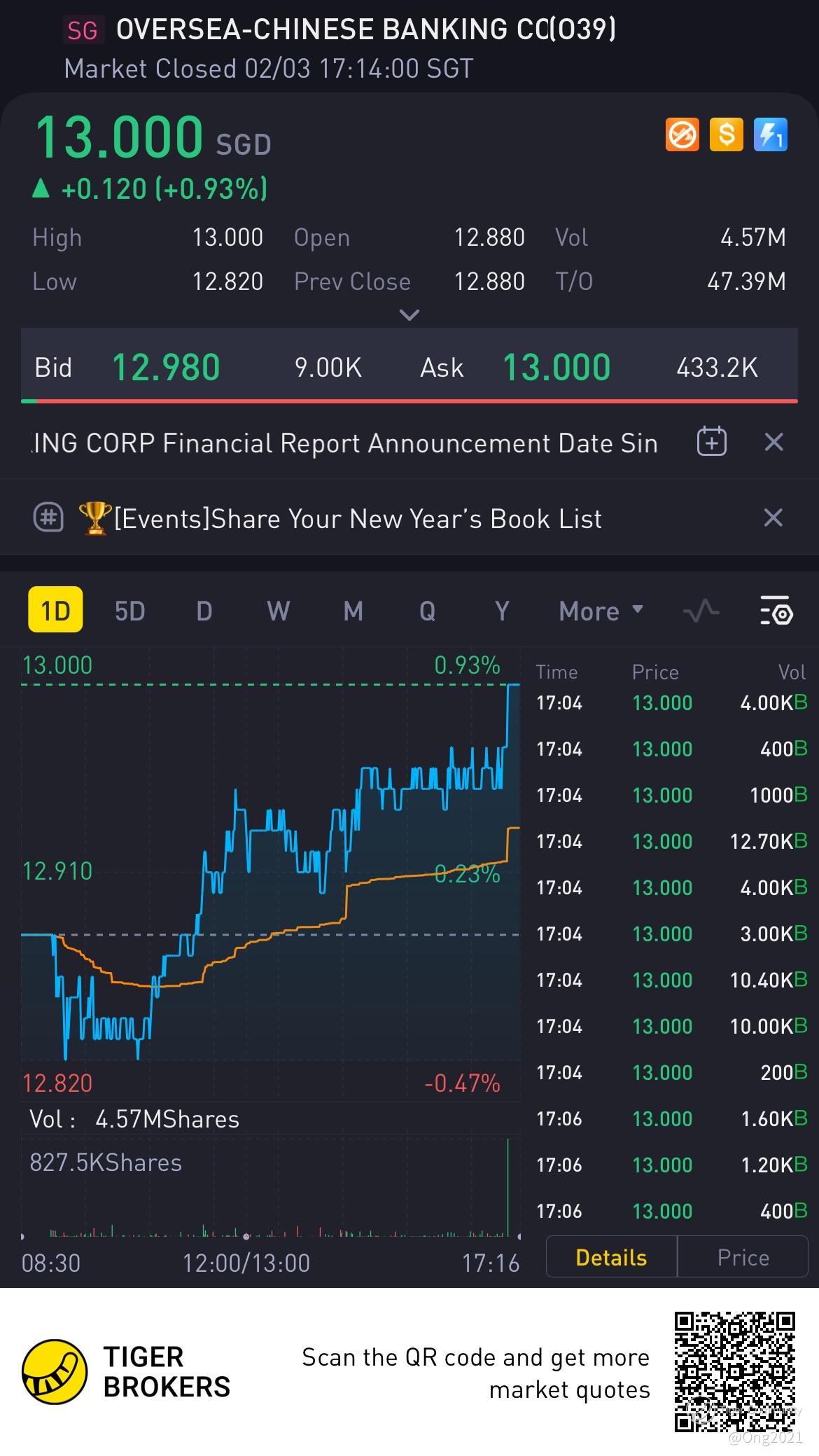Tap the Prev Close value 12.880
Screen dimensions: 819x1456
click(489, 282)
